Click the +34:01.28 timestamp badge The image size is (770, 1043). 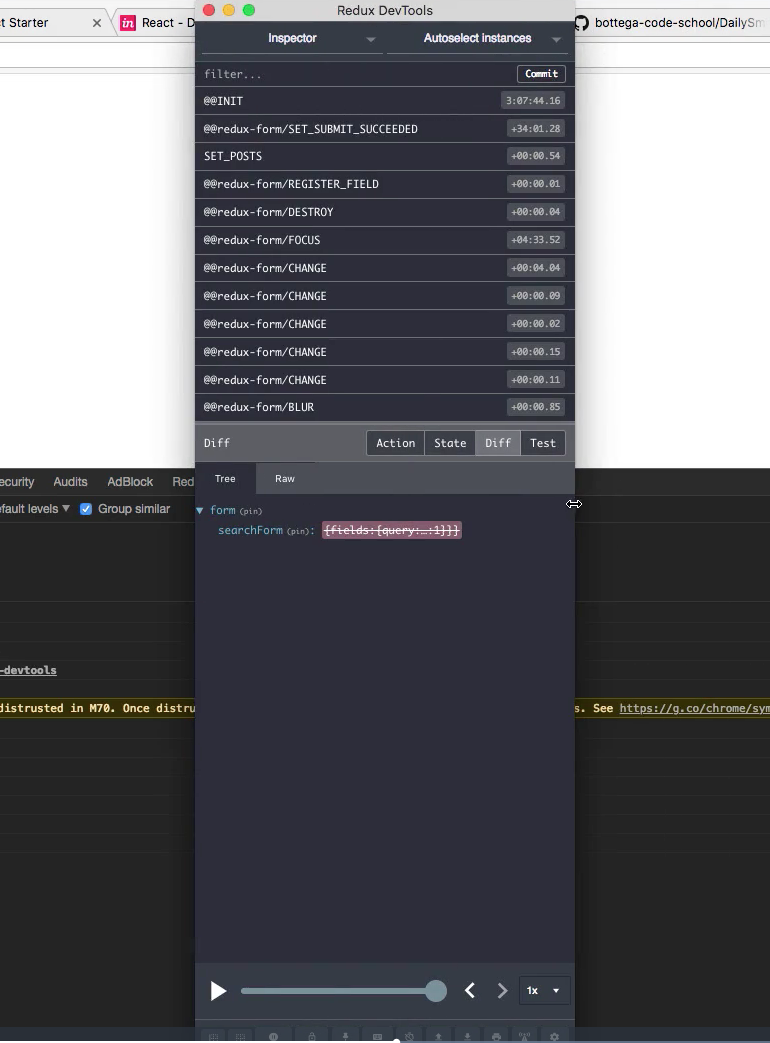(536, 128)
